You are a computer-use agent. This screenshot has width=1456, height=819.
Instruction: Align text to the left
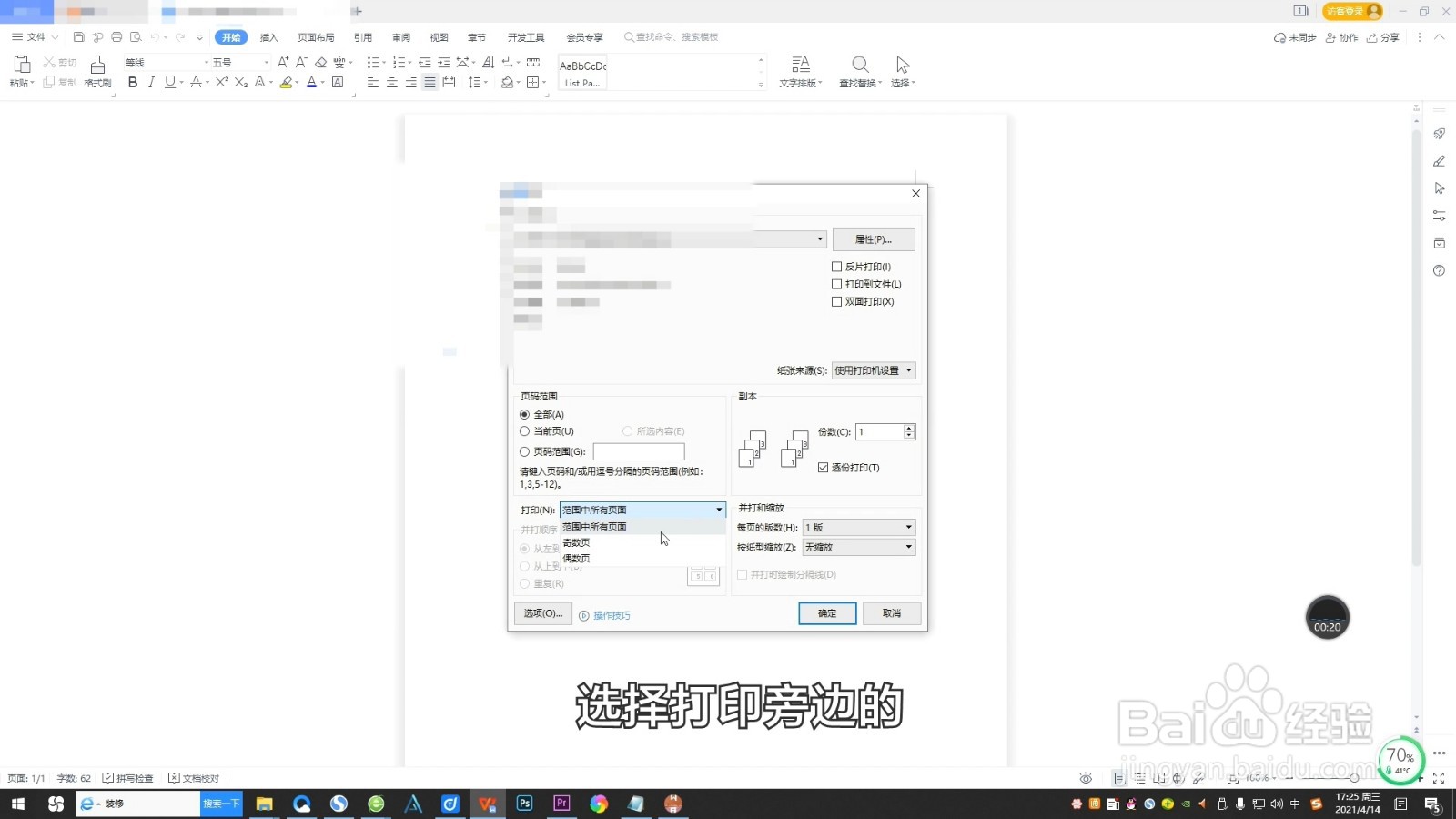(372, 82)
